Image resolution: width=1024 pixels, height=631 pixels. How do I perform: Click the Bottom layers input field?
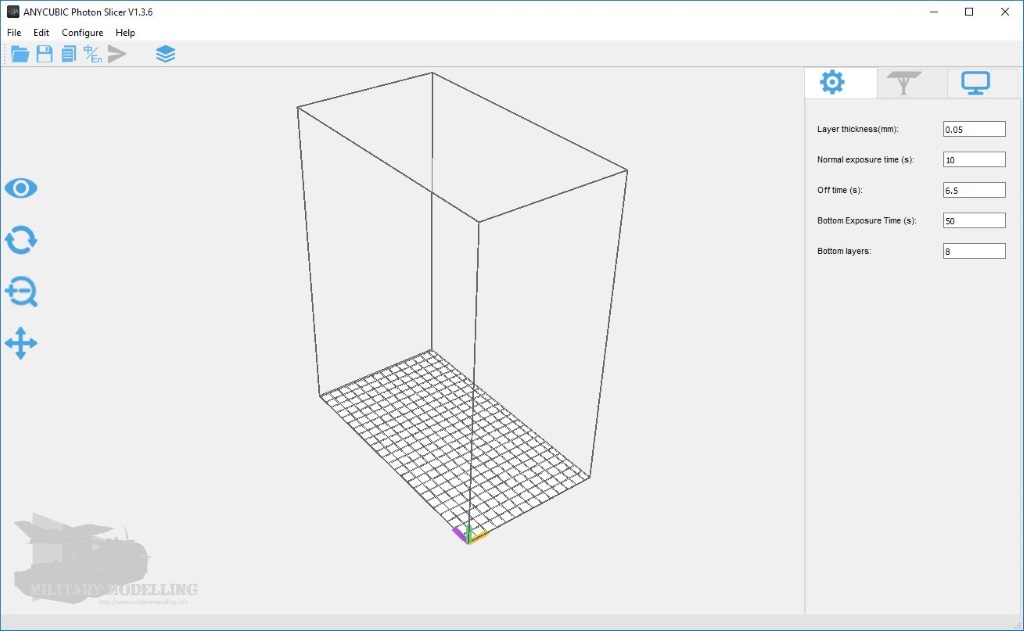[x=974, y=251]
